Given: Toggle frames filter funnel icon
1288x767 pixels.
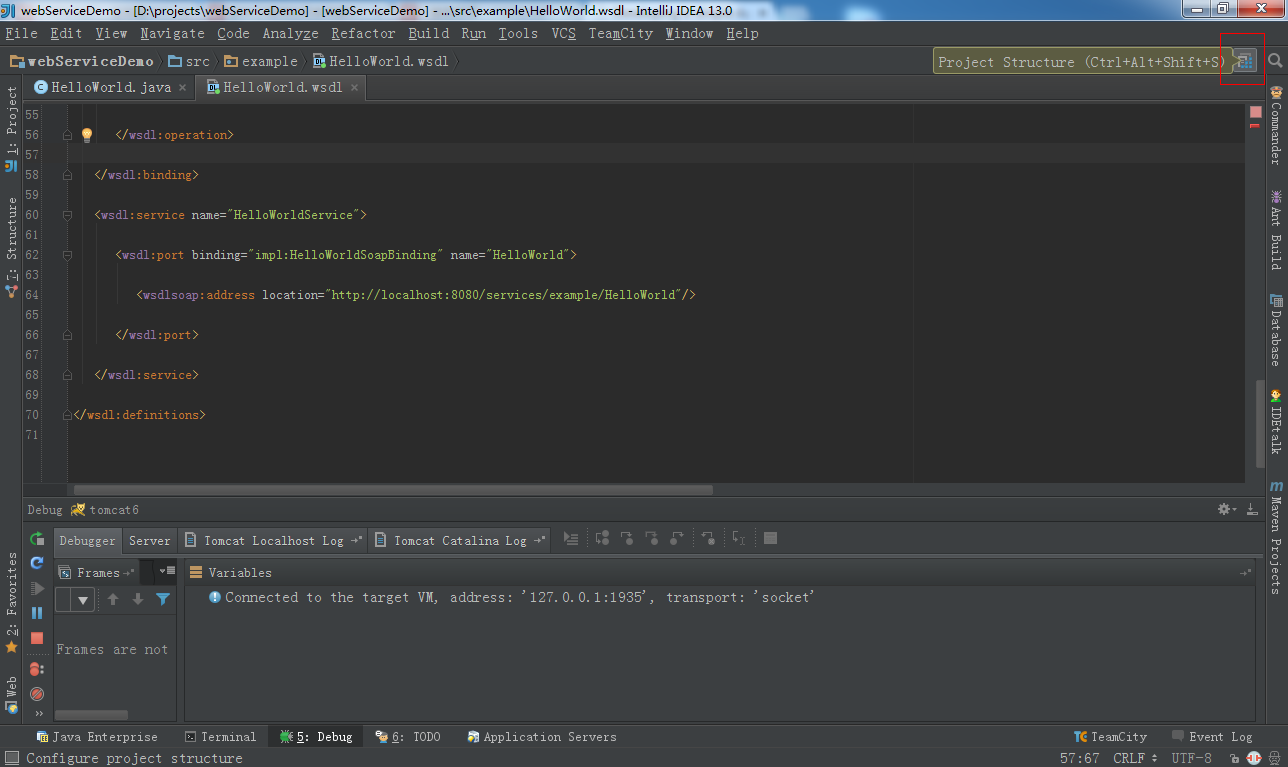Looking at the screenshot, I should 163,599.
